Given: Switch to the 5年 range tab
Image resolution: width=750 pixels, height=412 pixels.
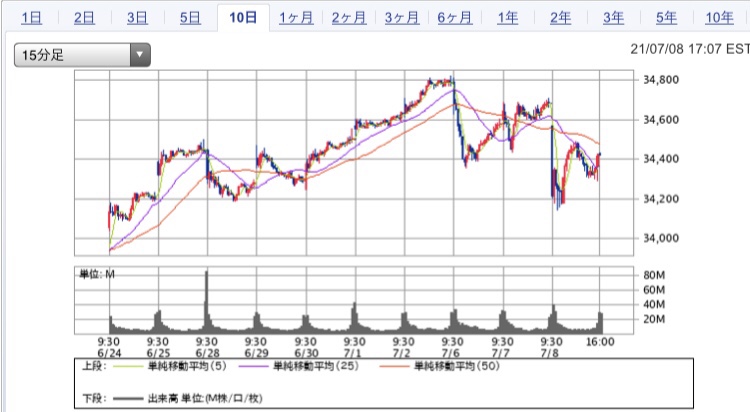Looking at the screenshot, I should point(666,18).
